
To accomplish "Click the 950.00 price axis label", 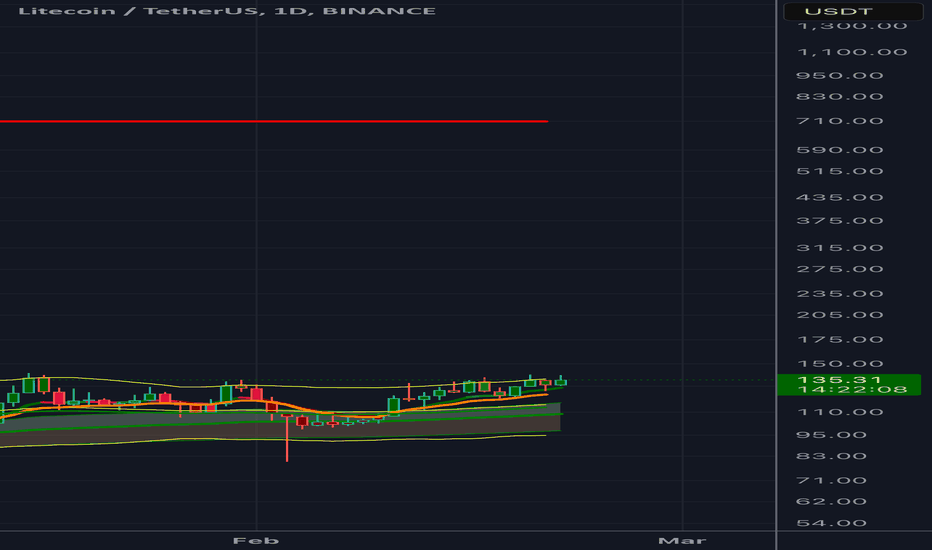I will click(839, 76).
